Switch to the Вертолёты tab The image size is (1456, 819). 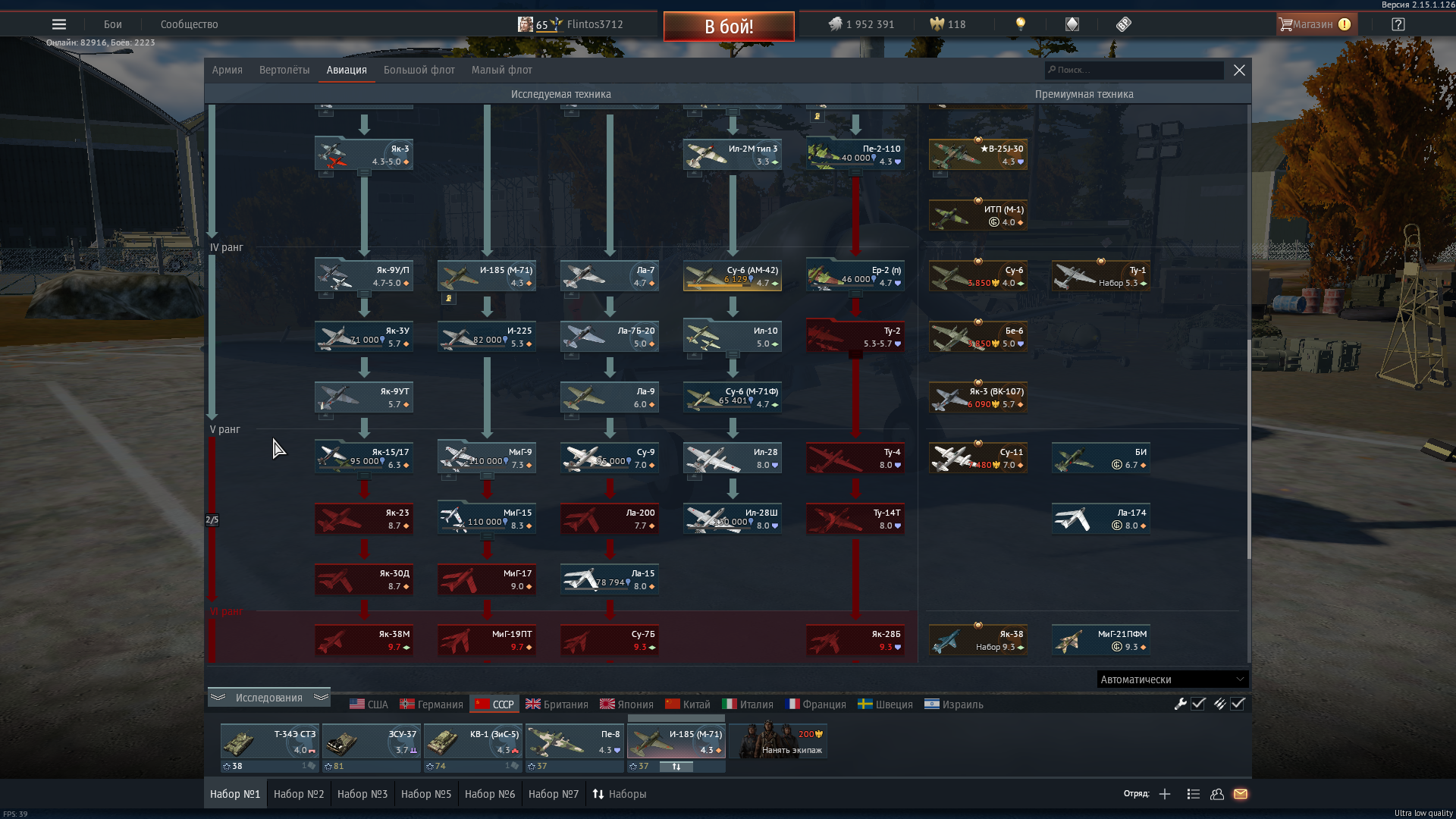tap(284, 70)
